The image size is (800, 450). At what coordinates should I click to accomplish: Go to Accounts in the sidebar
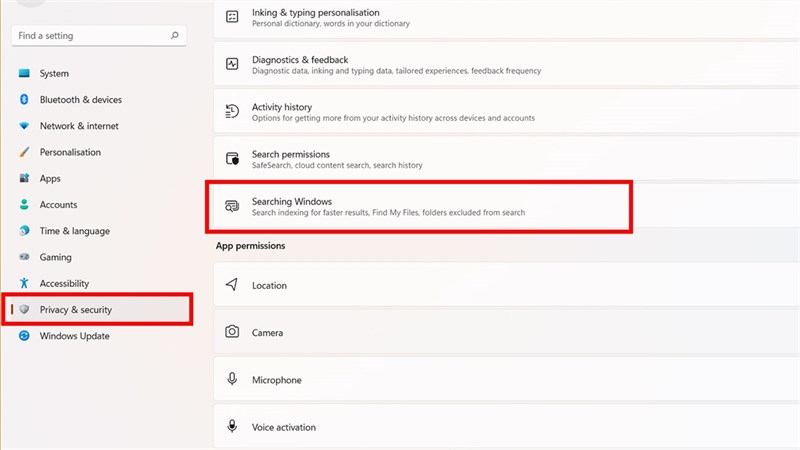(58, 205)
